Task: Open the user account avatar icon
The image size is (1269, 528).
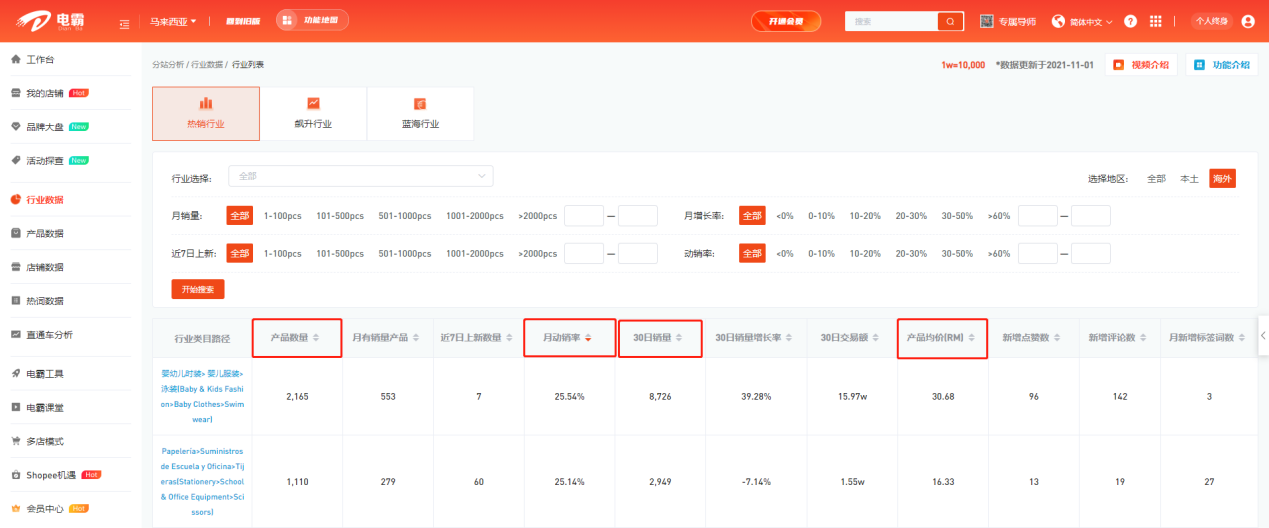Action: (x=1248, y=21)
